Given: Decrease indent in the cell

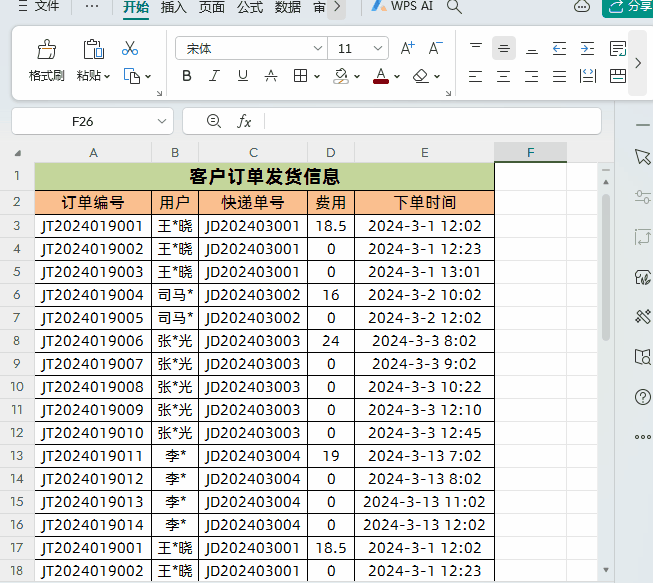Looking at the screenshot, I should point(559,49).
